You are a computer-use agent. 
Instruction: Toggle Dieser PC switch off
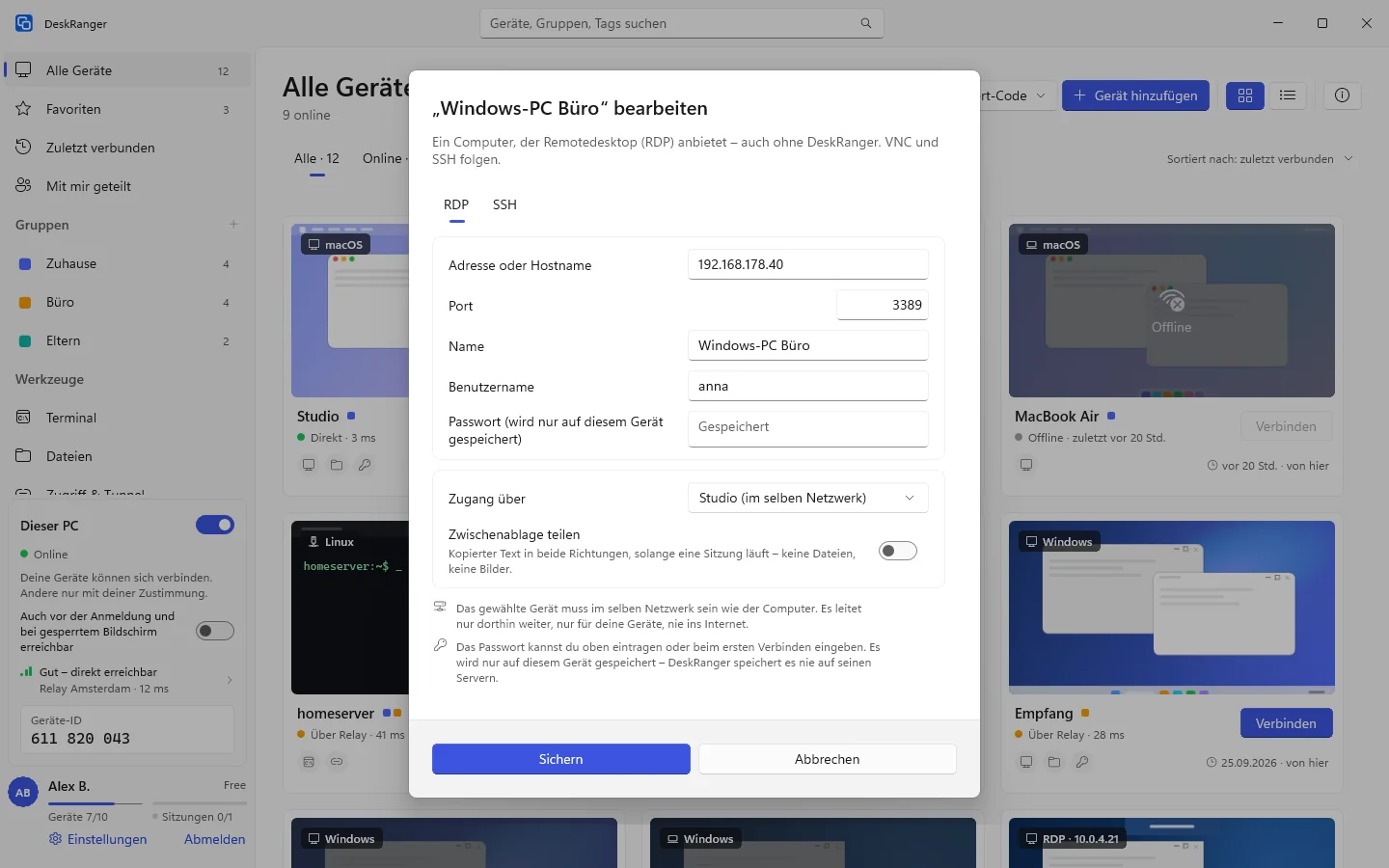click(215, 525)
